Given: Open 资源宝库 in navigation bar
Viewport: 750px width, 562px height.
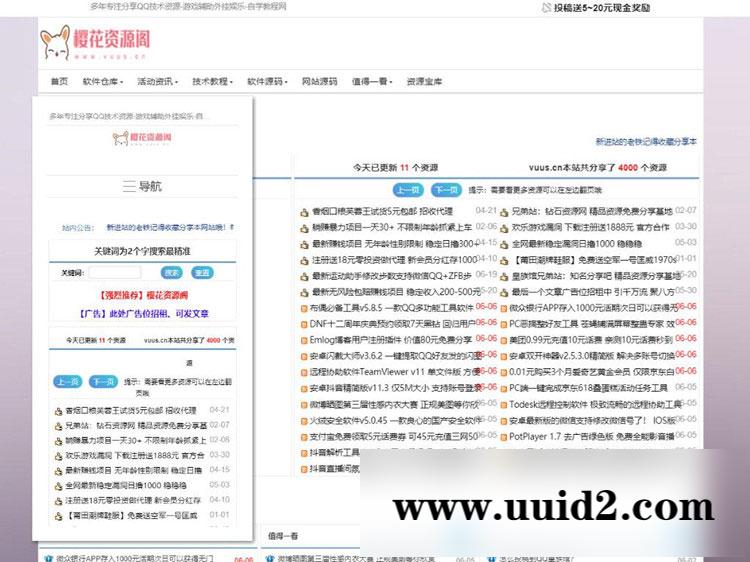Looking at the screenshot, I should [424, 82].
